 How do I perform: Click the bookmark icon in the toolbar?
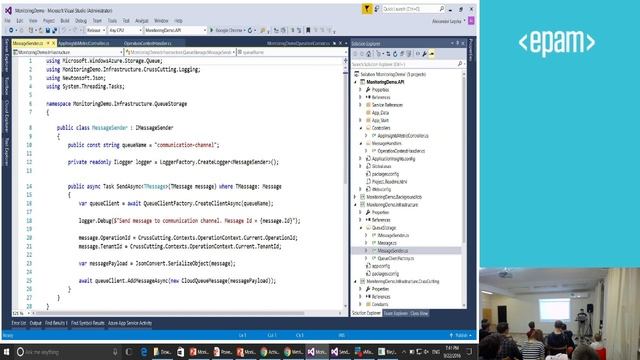(x=308, y=30)
